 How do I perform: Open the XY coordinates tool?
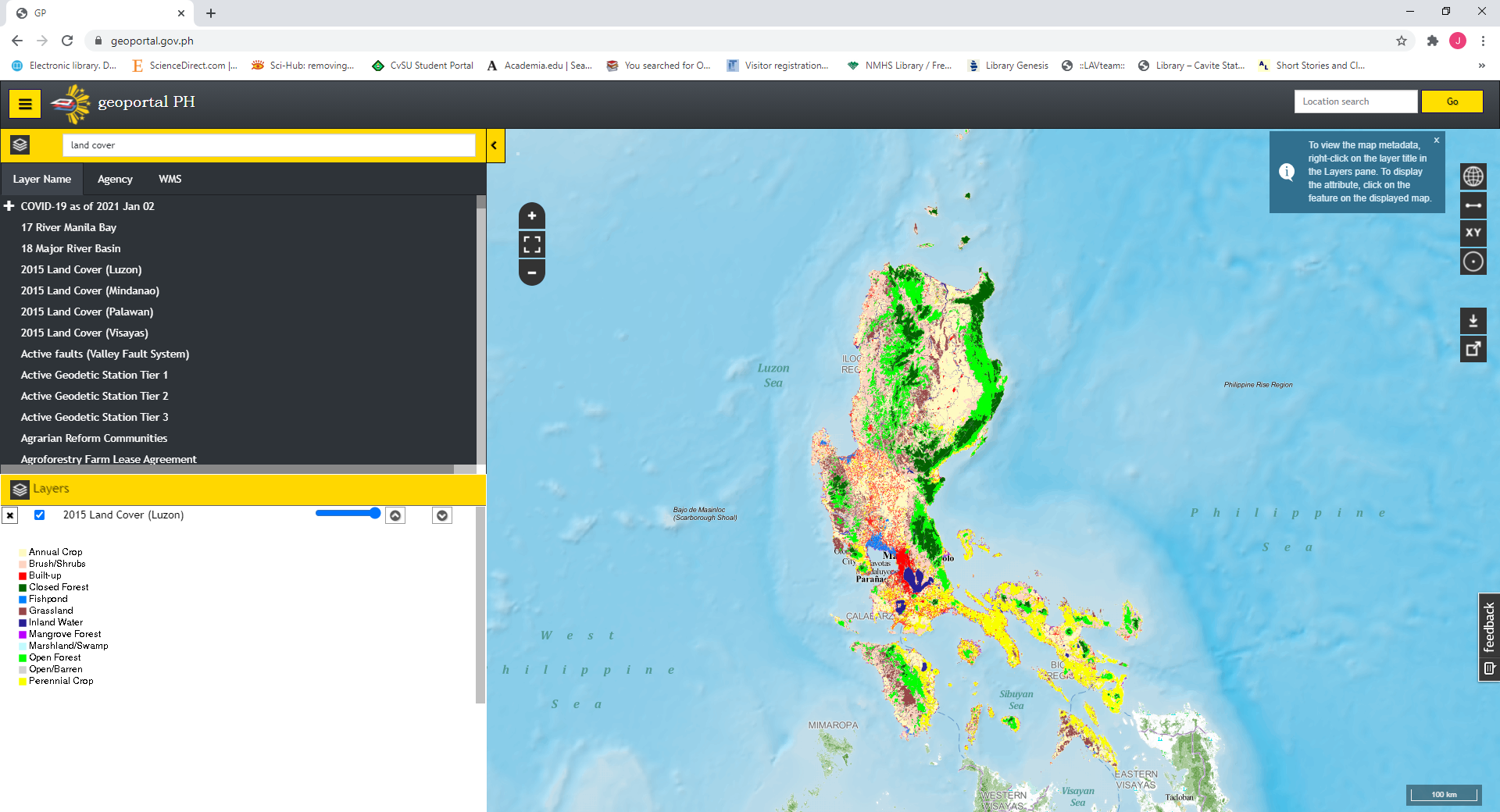pos(1473,233)
